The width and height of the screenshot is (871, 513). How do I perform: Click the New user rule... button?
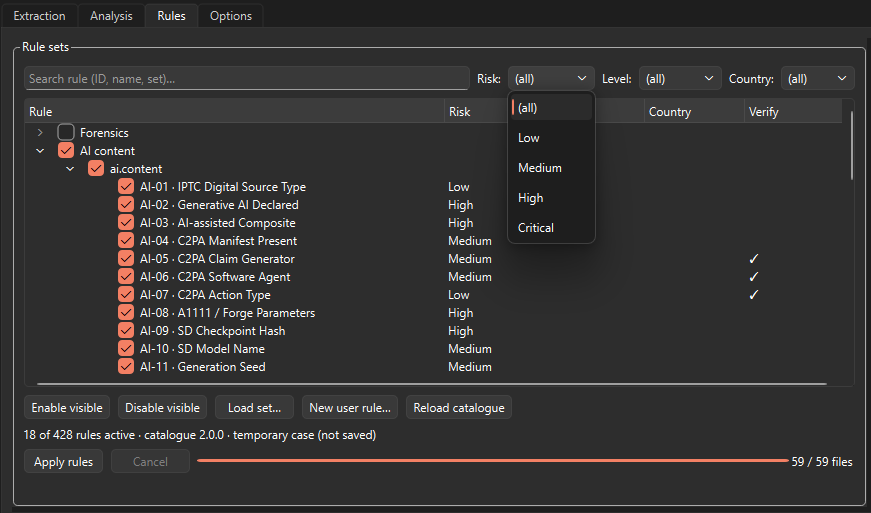(x=350, y=408)
